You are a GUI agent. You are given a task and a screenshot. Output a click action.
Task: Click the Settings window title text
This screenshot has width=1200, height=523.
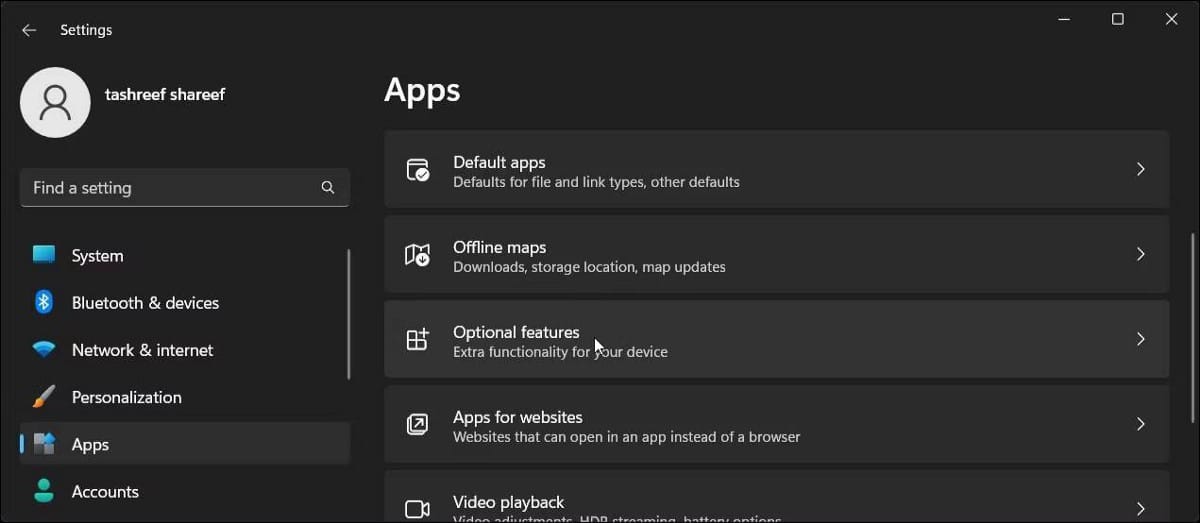pos(86,30)
